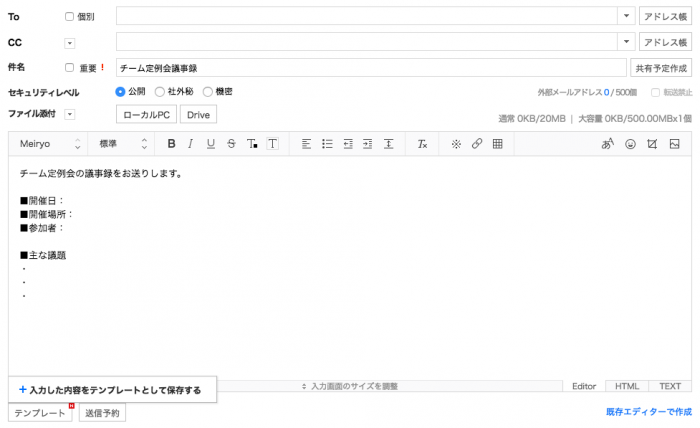
Task: Mark the message as 重要
Action: (x=69, y=68)
